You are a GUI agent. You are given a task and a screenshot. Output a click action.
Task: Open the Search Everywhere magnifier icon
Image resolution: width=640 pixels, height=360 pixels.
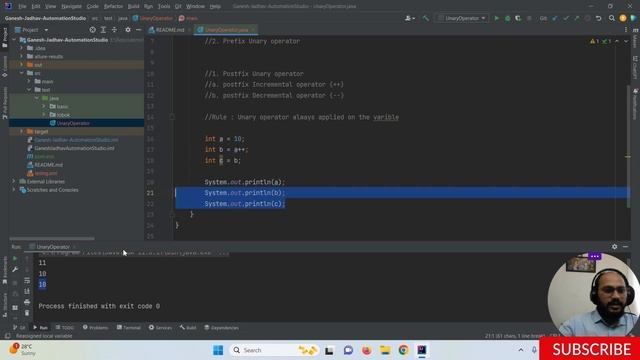[x=611, y=18]
